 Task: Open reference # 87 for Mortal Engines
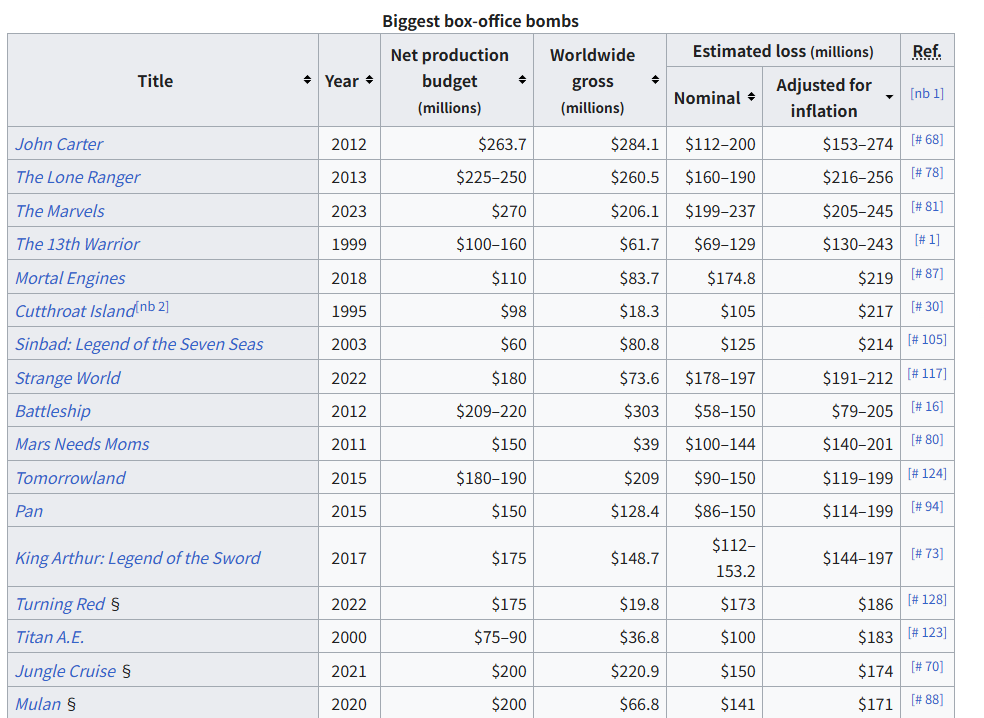927,274
